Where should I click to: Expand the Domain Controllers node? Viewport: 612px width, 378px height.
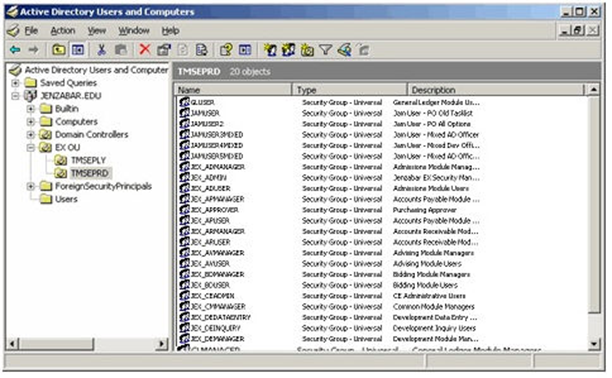coord(30,135)
